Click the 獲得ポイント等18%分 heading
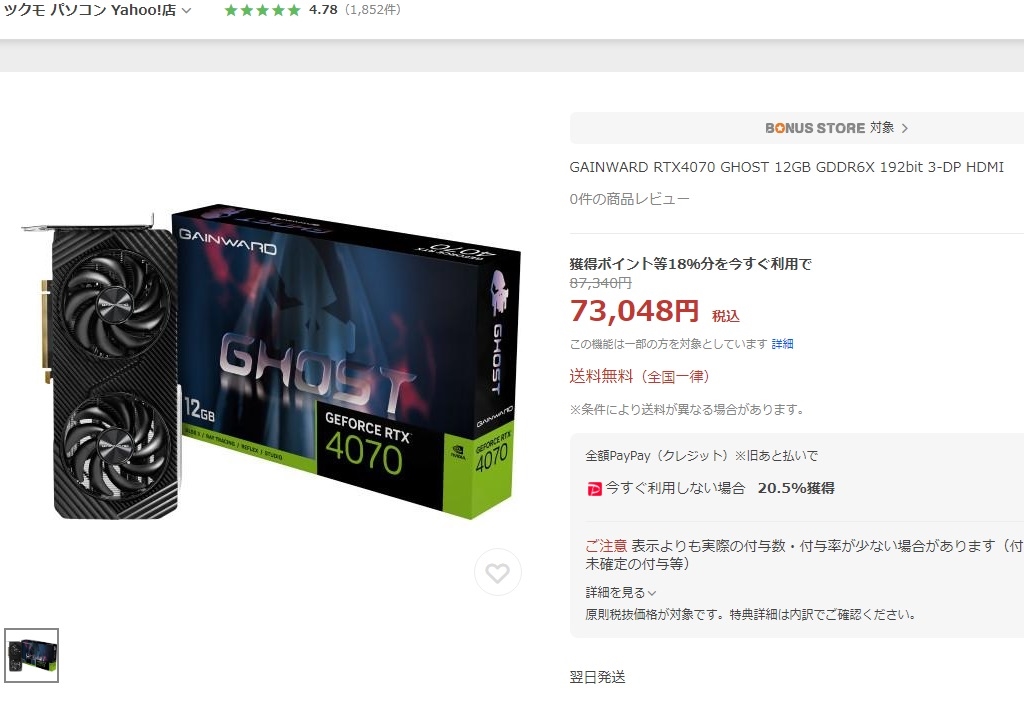The image size is (1024, 727). click(690, 264)
